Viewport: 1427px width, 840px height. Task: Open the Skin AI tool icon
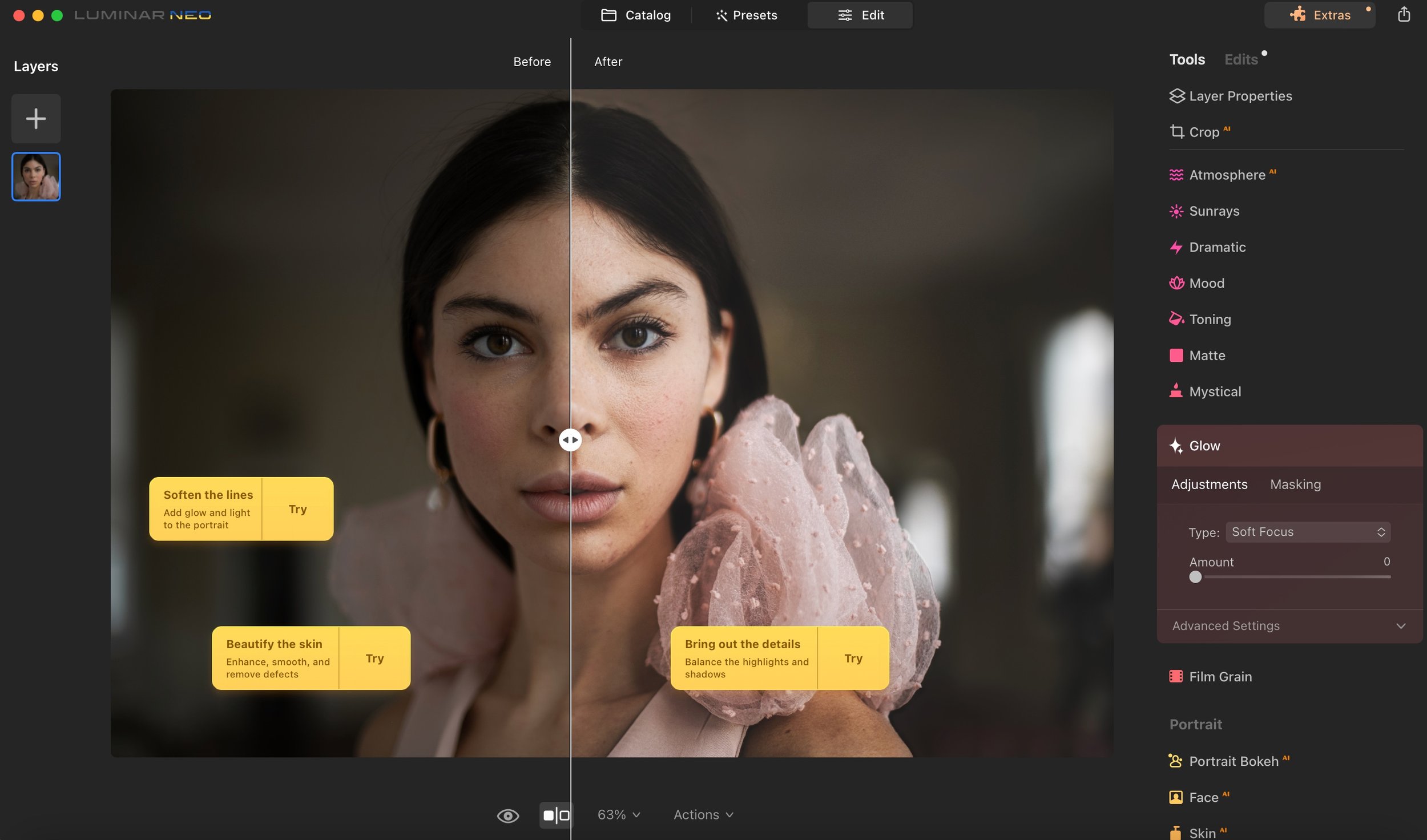[x=1175, y=833]
